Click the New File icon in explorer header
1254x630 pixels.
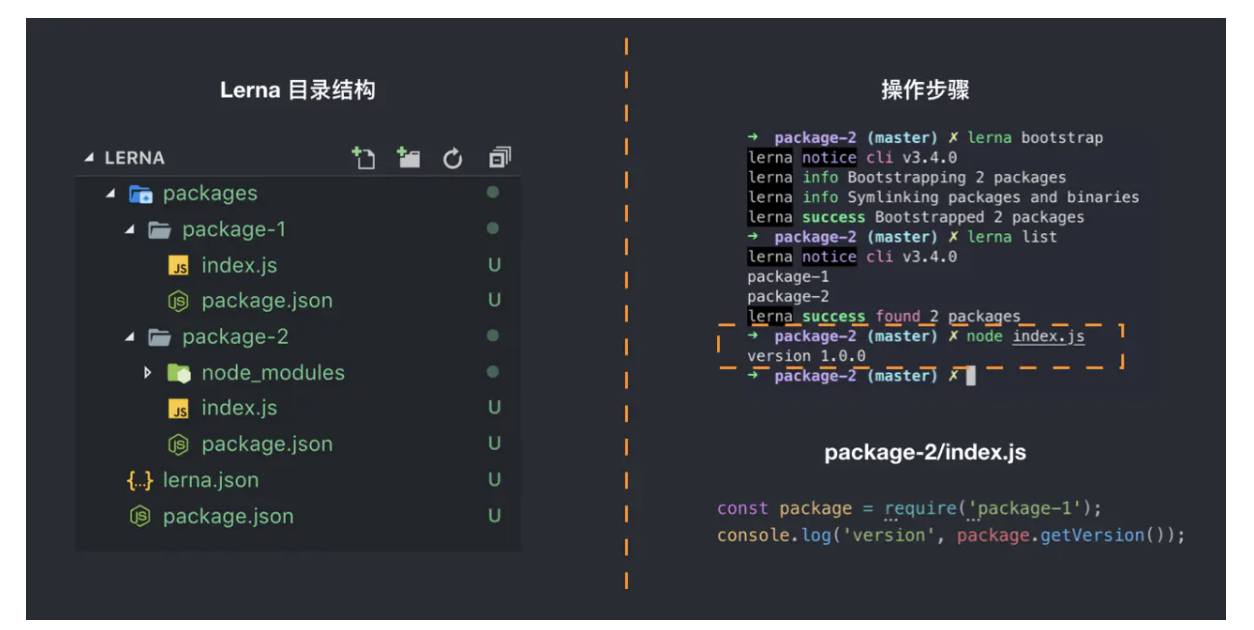tap(363, 158)
